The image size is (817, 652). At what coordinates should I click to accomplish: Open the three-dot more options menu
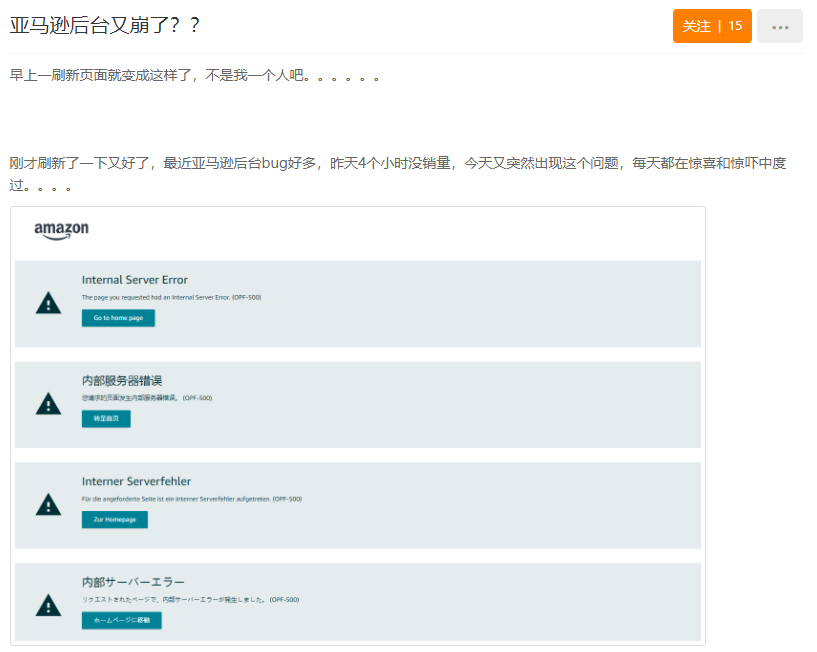pos(779,26)
